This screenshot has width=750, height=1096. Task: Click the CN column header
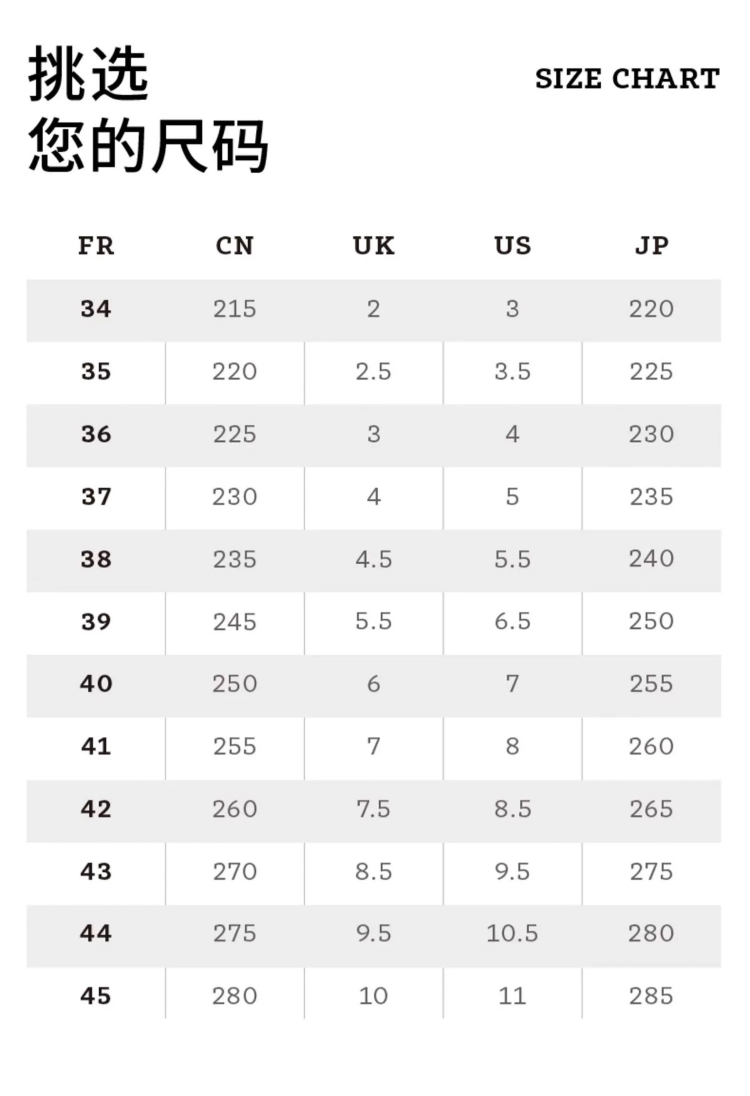pos(235,246)
